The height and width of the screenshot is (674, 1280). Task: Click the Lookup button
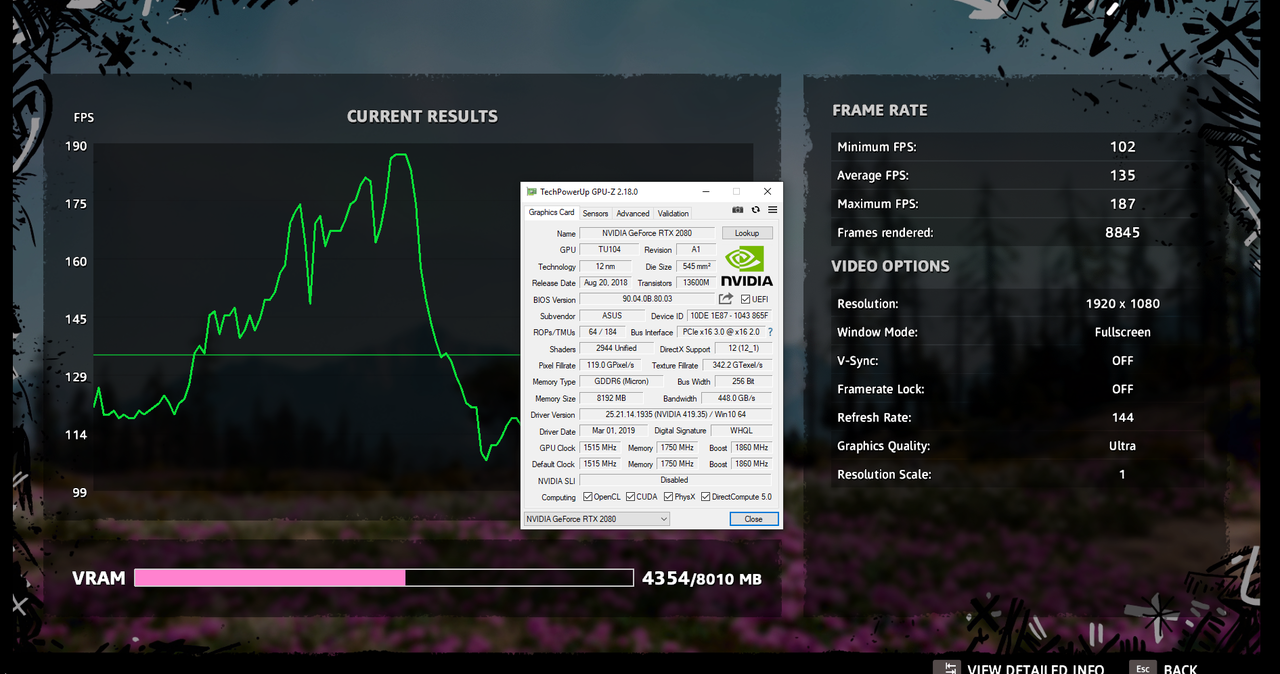pos(747,233)
